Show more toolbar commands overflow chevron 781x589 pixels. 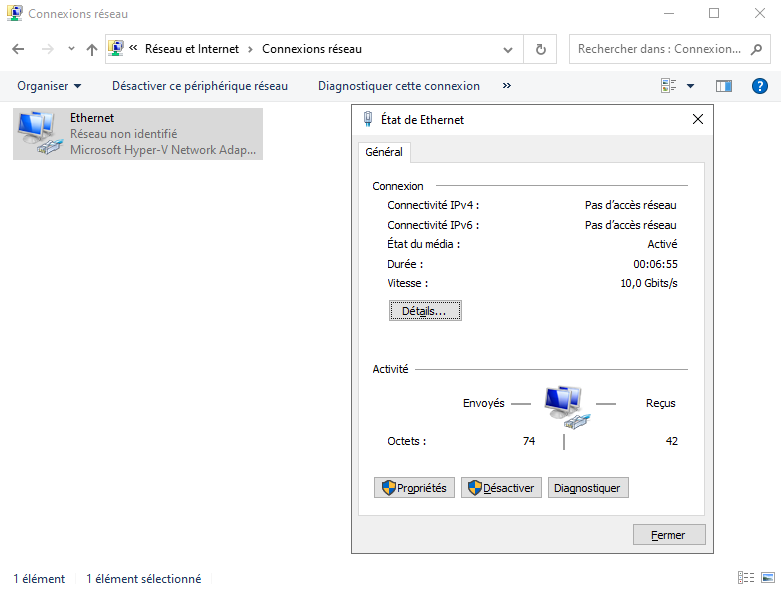click(x=507, y=86)
